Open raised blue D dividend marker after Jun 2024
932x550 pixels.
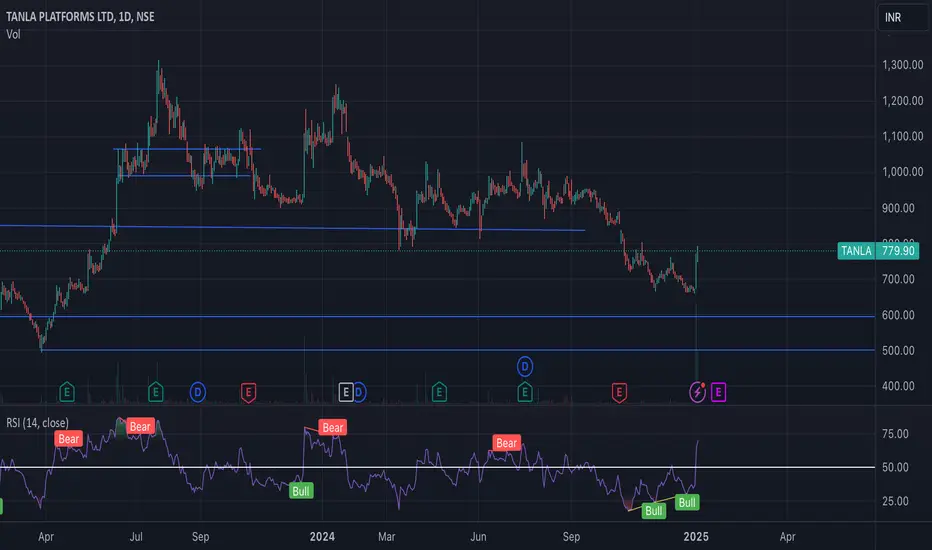(525, 366)
